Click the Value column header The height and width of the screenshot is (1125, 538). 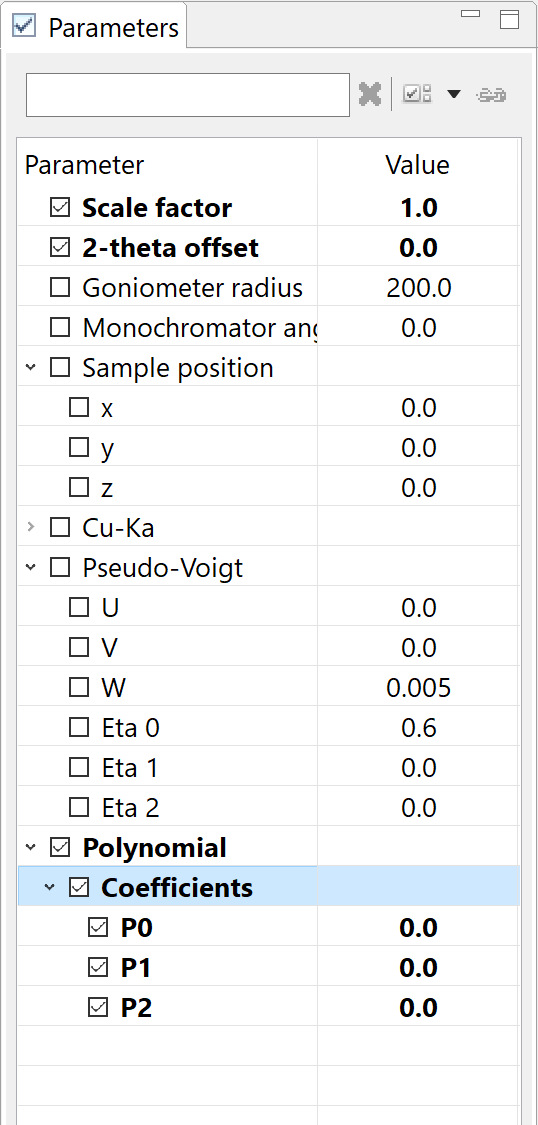pos(417,165)
